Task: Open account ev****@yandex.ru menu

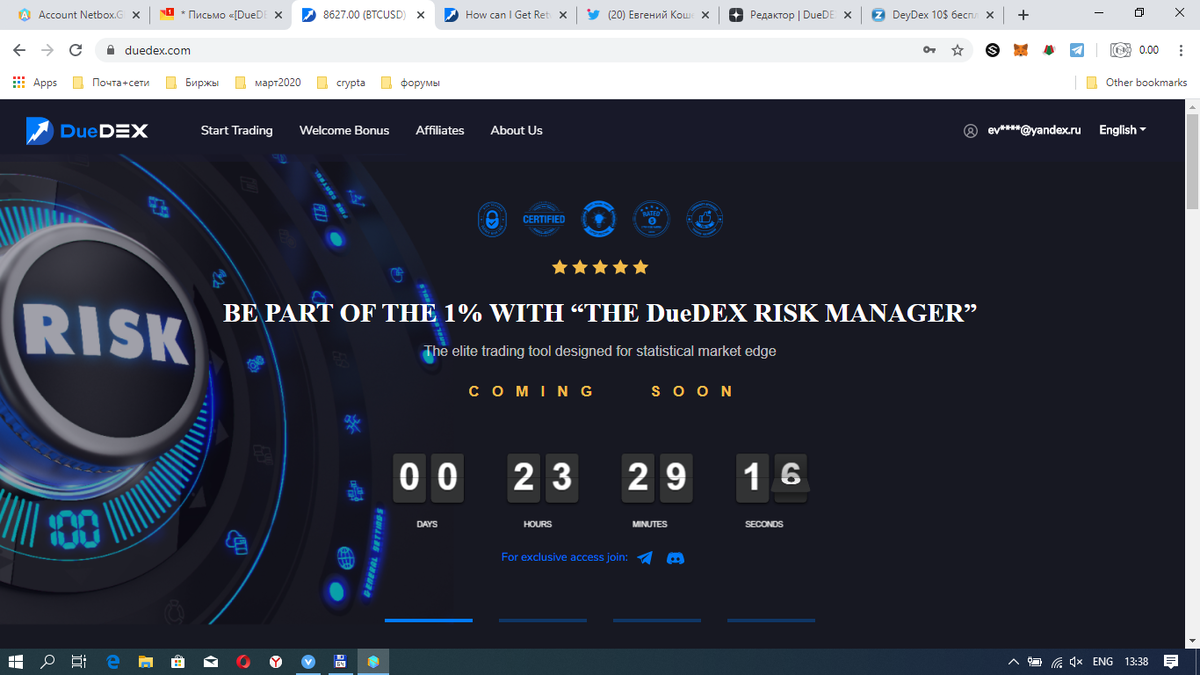Action: tap(1034, 131)
